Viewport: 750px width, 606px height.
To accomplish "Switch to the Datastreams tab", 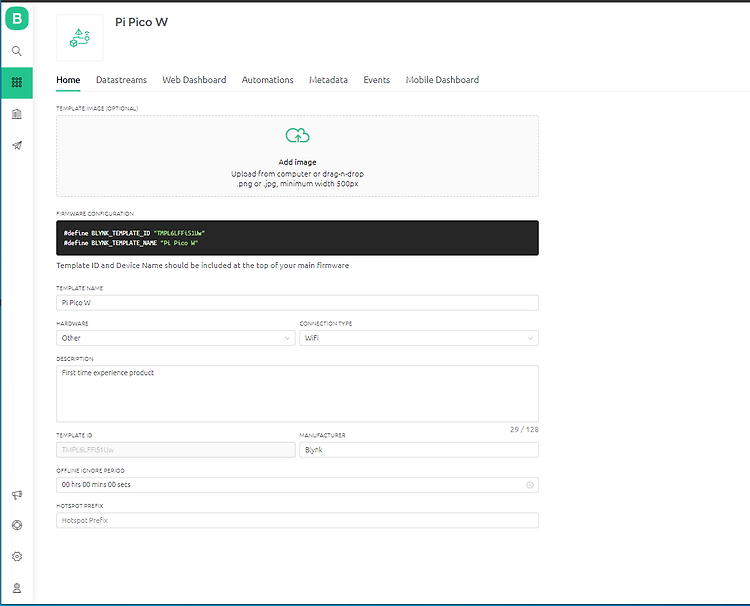I will (x=121, y=80).
